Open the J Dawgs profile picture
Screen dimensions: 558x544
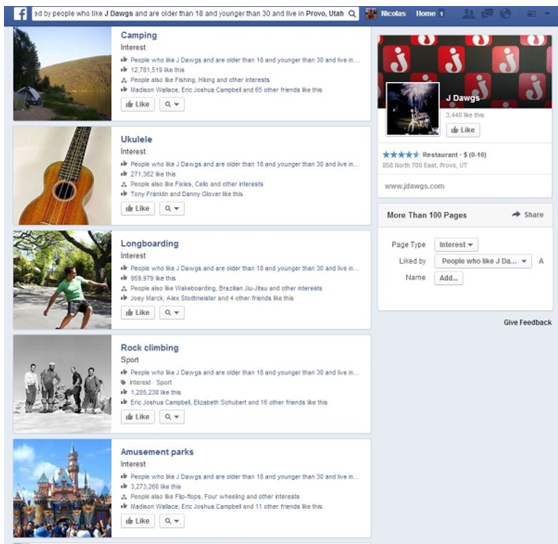click(413, 109)
